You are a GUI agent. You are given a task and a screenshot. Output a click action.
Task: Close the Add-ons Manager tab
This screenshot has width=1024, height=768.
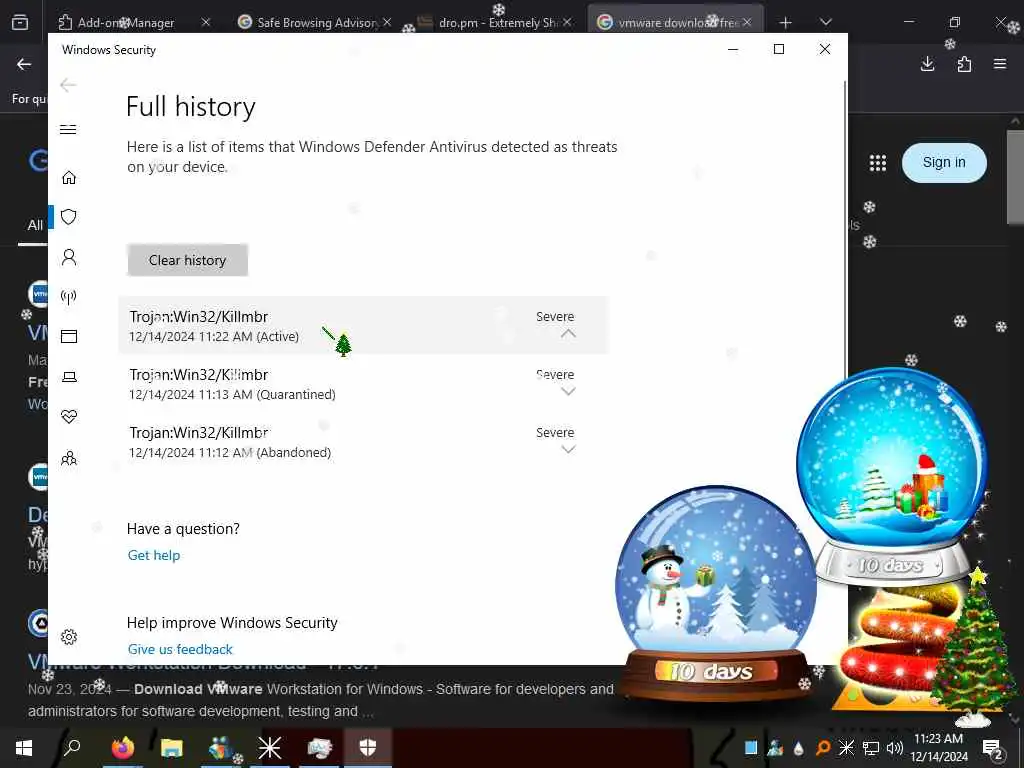pos(206,22)
